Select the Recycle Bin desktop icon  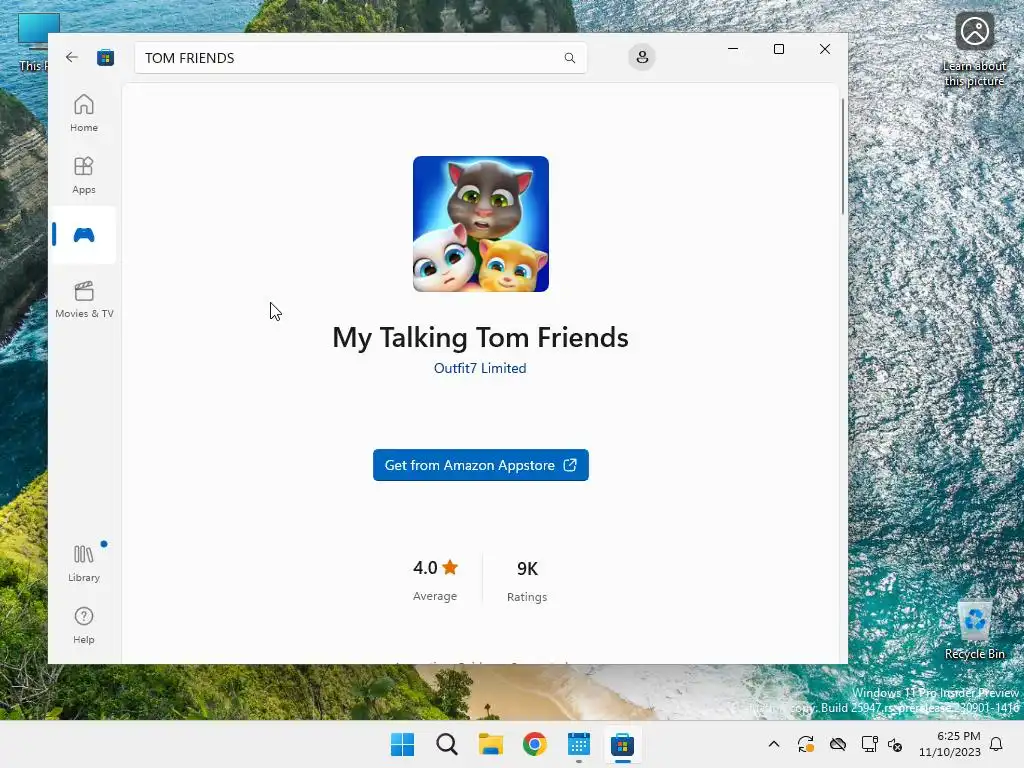(974, 630)
